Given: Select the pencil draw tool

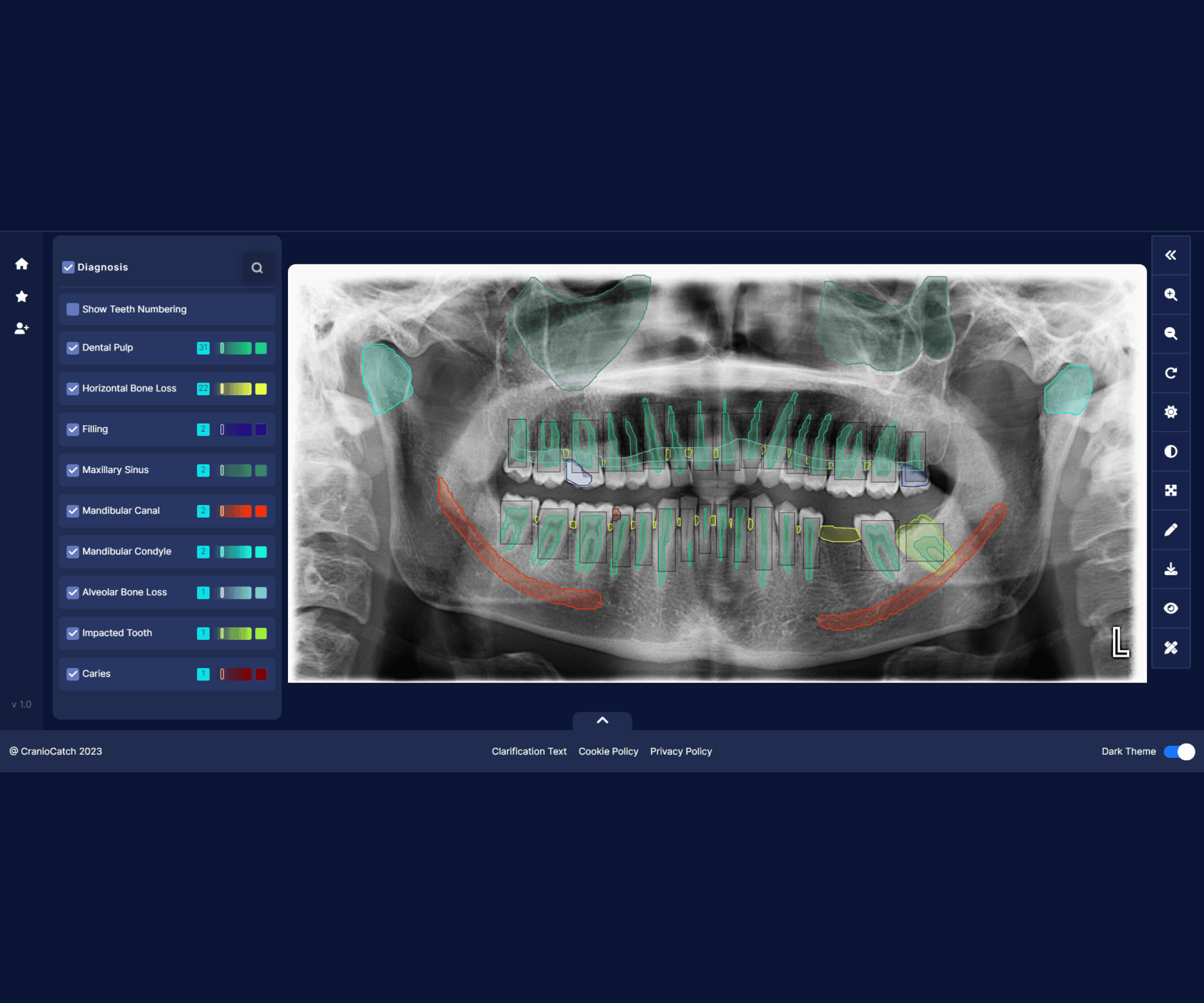Looking at the screenshot, I should pos(1171,530).
